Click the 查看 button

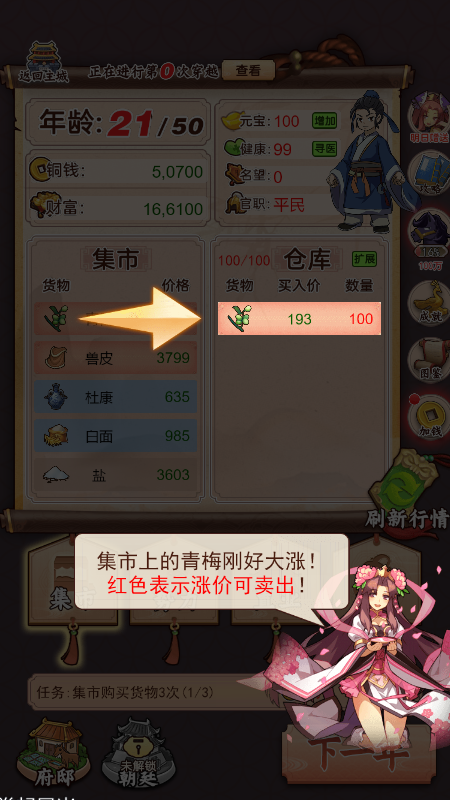(248, 71)
